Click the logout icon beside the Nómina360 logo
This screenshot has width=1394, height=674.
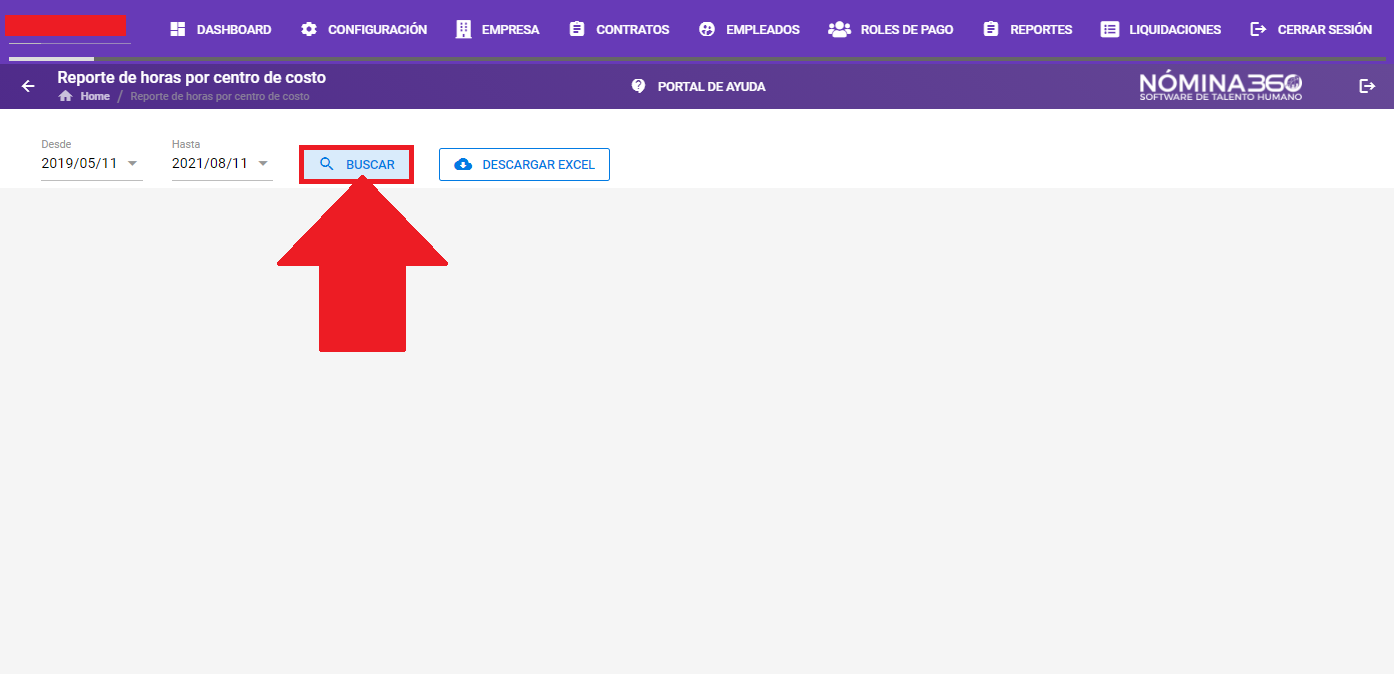pyautogui.click(x=1367, y=86)
